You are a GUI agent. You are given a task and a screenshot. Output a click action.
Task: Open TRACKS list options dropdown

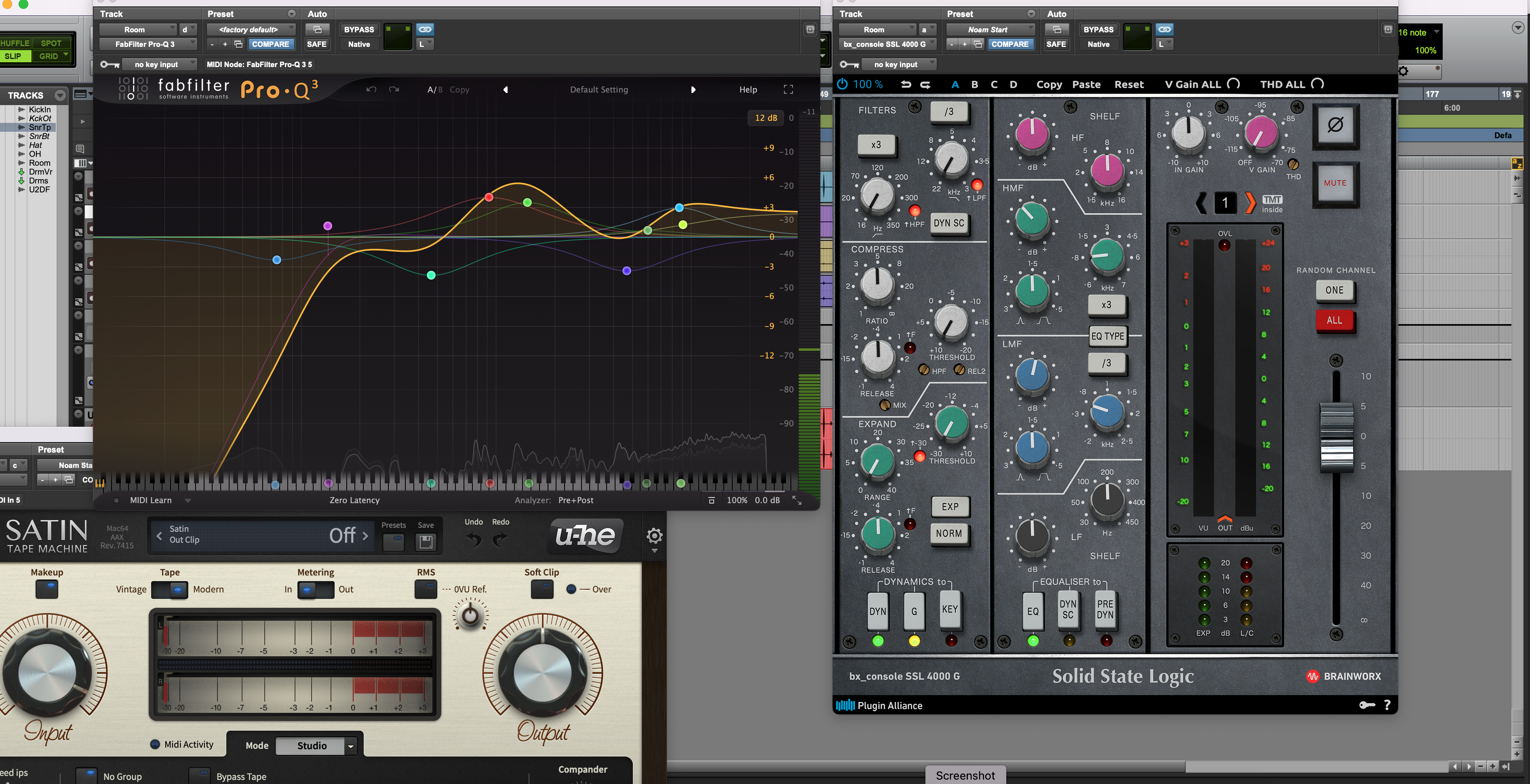60,95
